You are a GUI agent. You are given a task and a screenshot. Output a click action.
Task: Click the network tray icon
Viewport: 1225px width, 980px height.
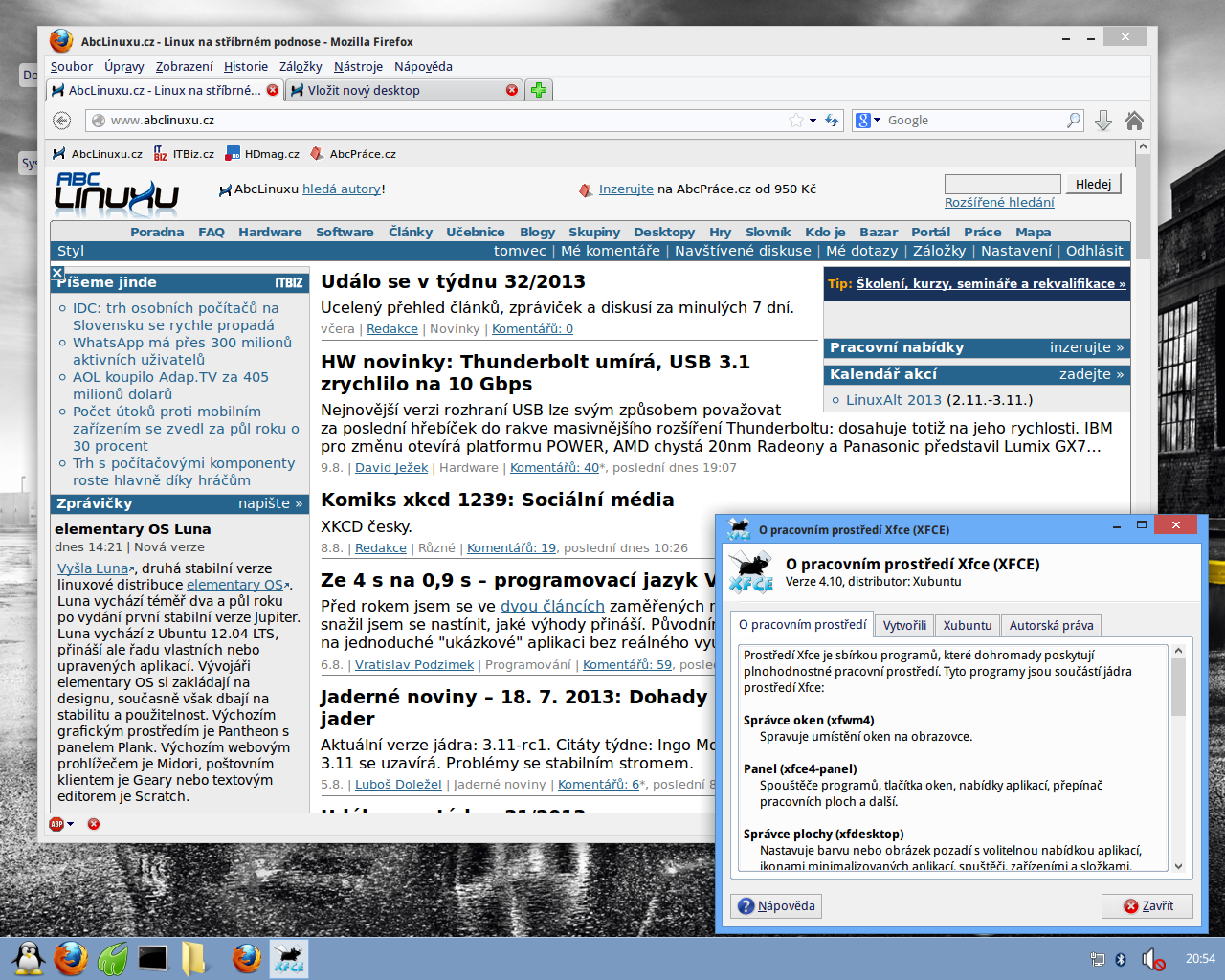pos(1098,959)
